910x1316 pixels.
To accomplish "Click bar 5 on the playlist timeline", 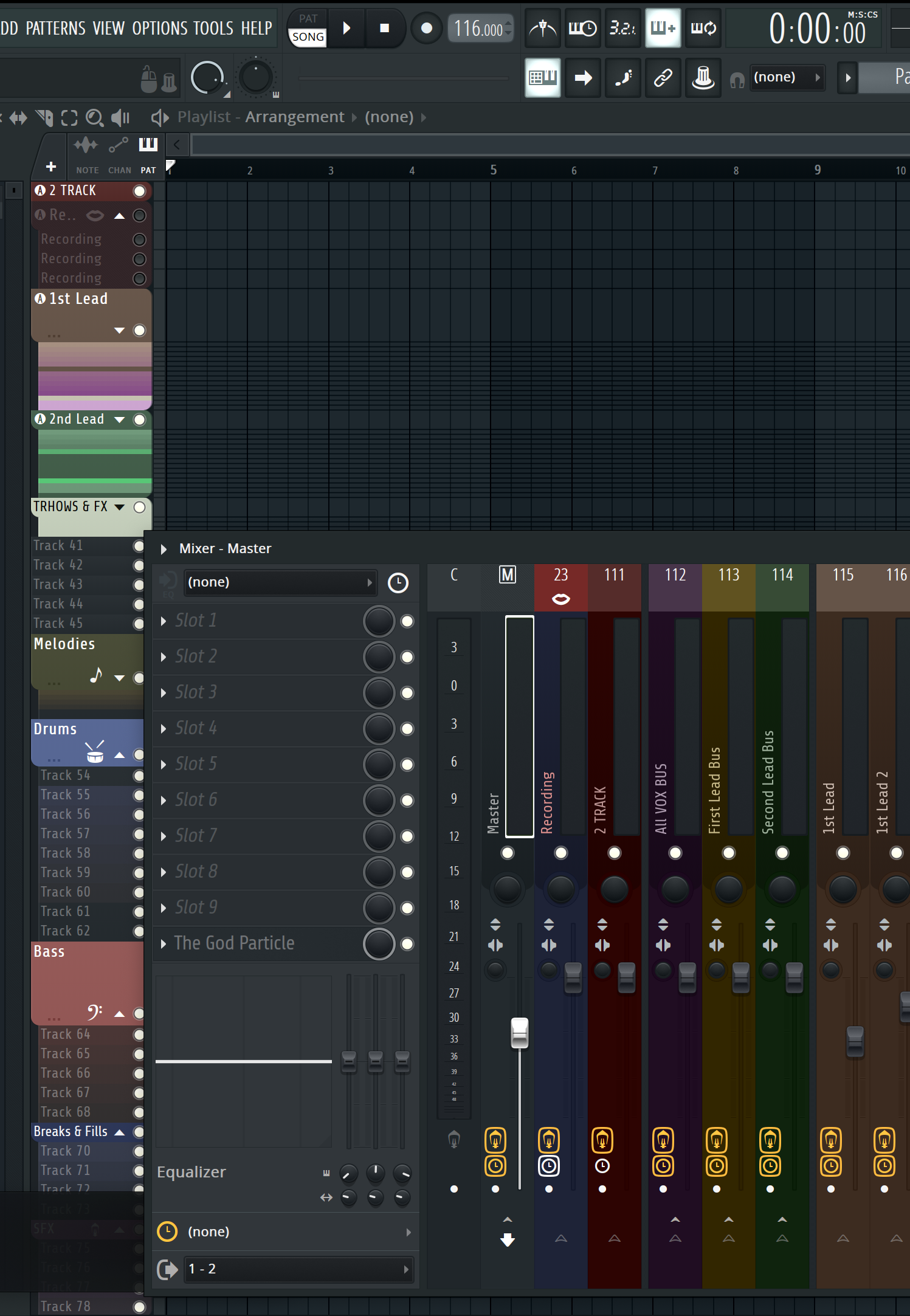I will [494, 170].
